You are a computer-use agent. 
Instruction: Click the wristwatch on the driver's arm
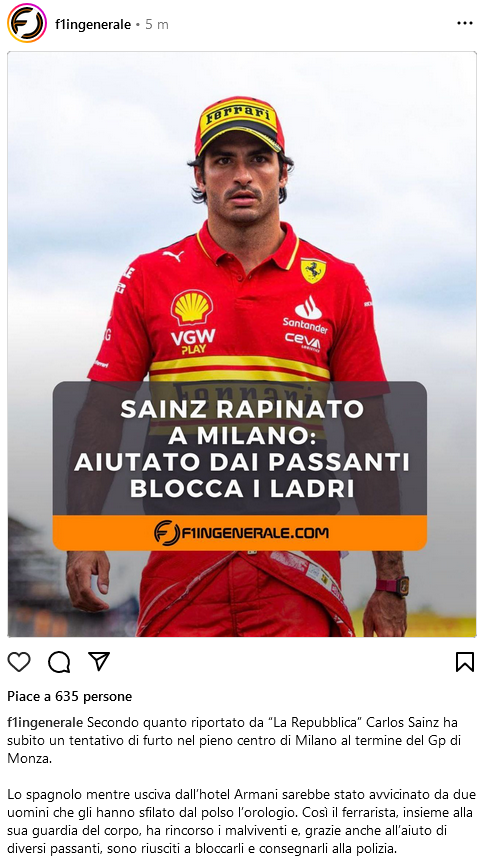coord(392,586)
